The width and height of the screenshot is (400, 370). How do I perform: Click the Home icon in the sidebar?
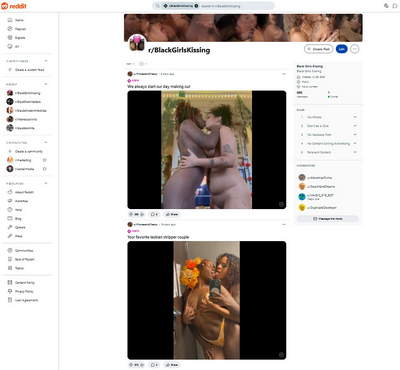10,20
